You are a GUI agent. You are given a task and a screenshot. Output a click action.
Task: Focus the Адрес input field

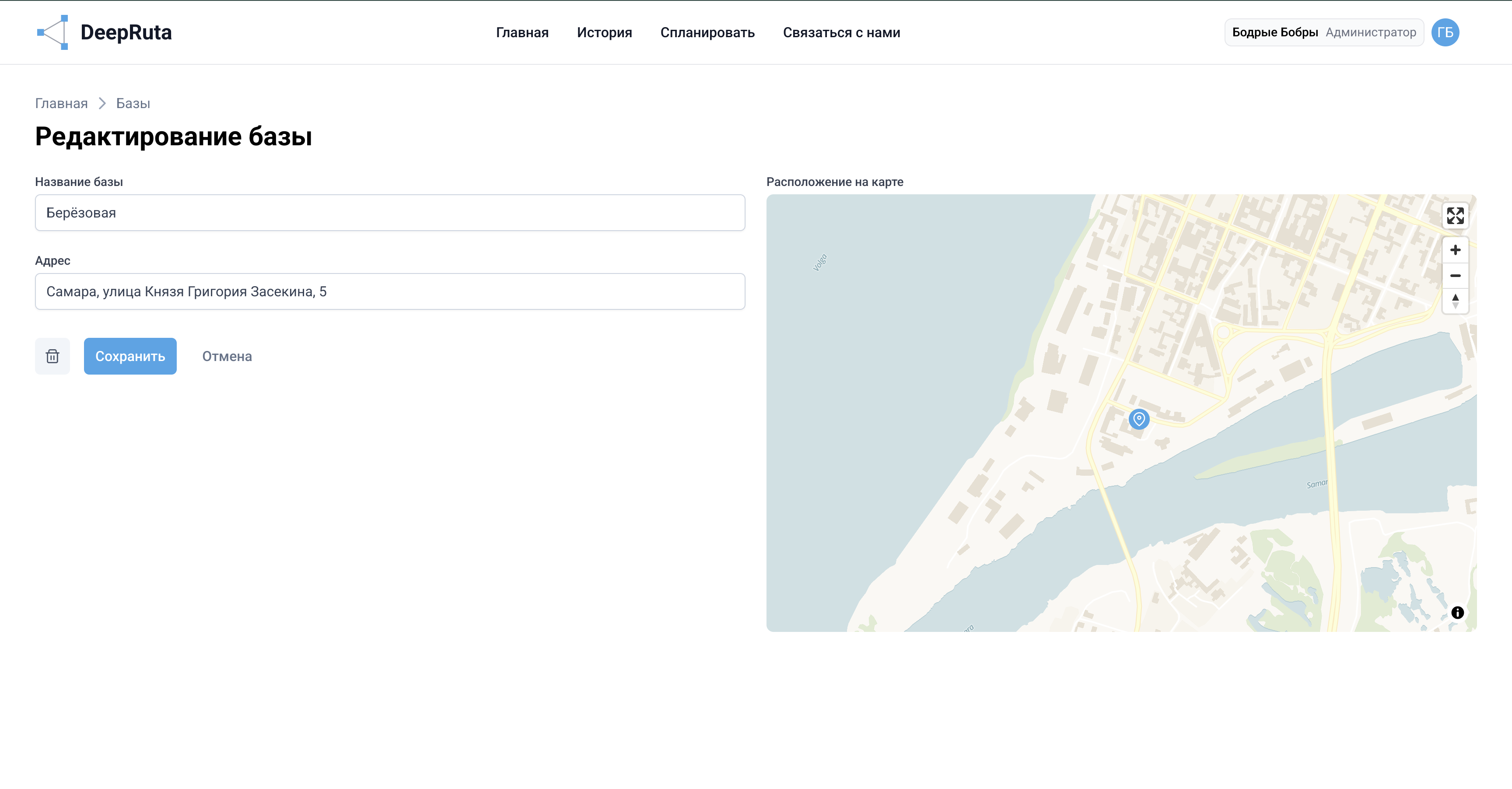[x=390, y=291]
